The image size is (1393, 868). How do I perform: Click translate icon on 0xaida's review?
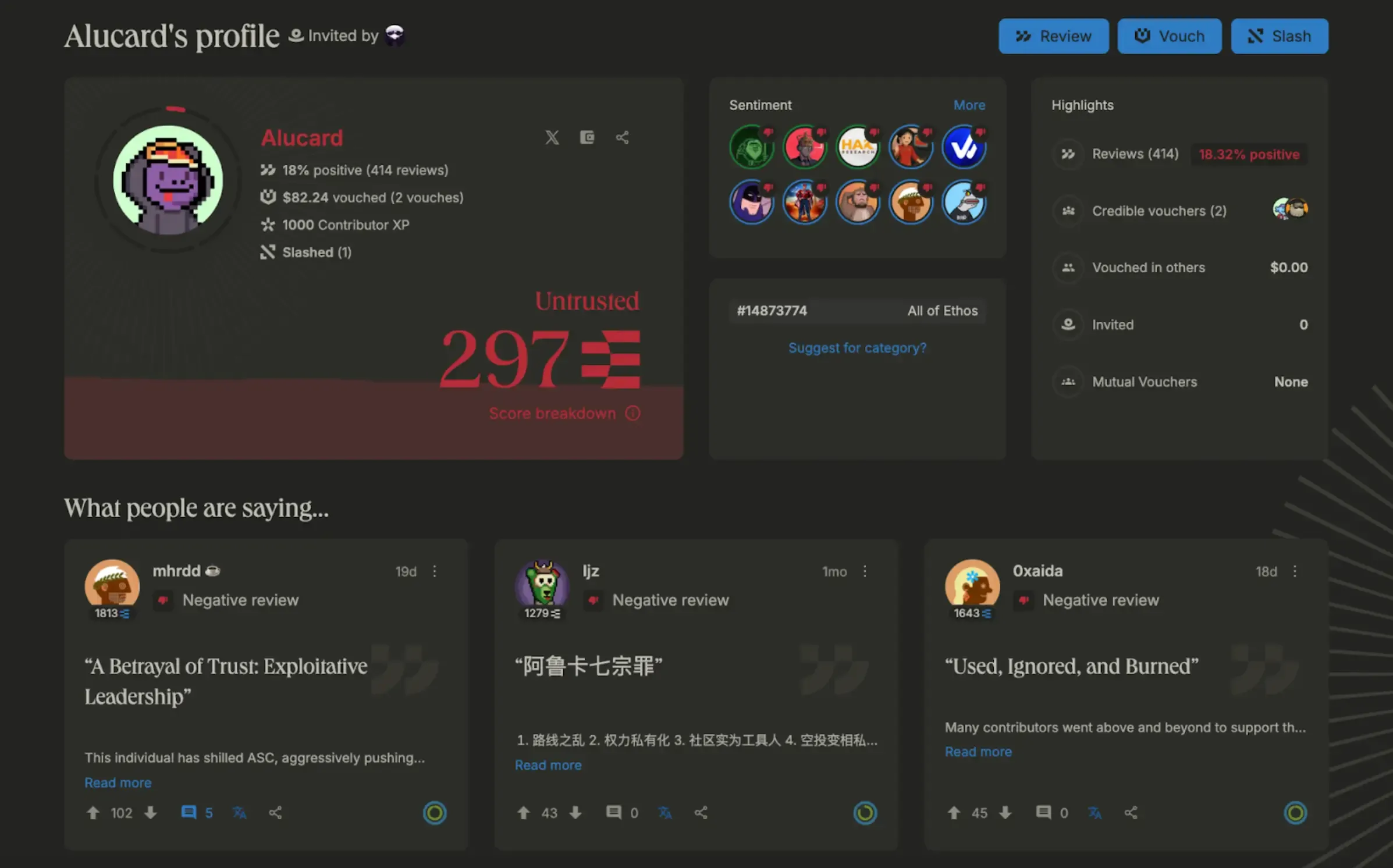coord(1094,812)
